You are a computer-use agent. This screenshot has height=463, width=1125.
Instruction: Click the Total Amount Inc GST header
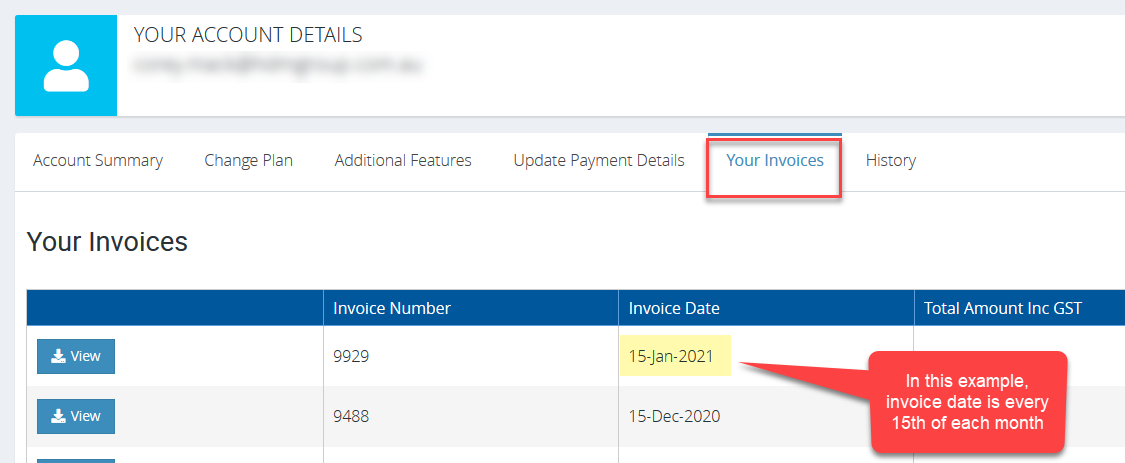pos(1003,308)
